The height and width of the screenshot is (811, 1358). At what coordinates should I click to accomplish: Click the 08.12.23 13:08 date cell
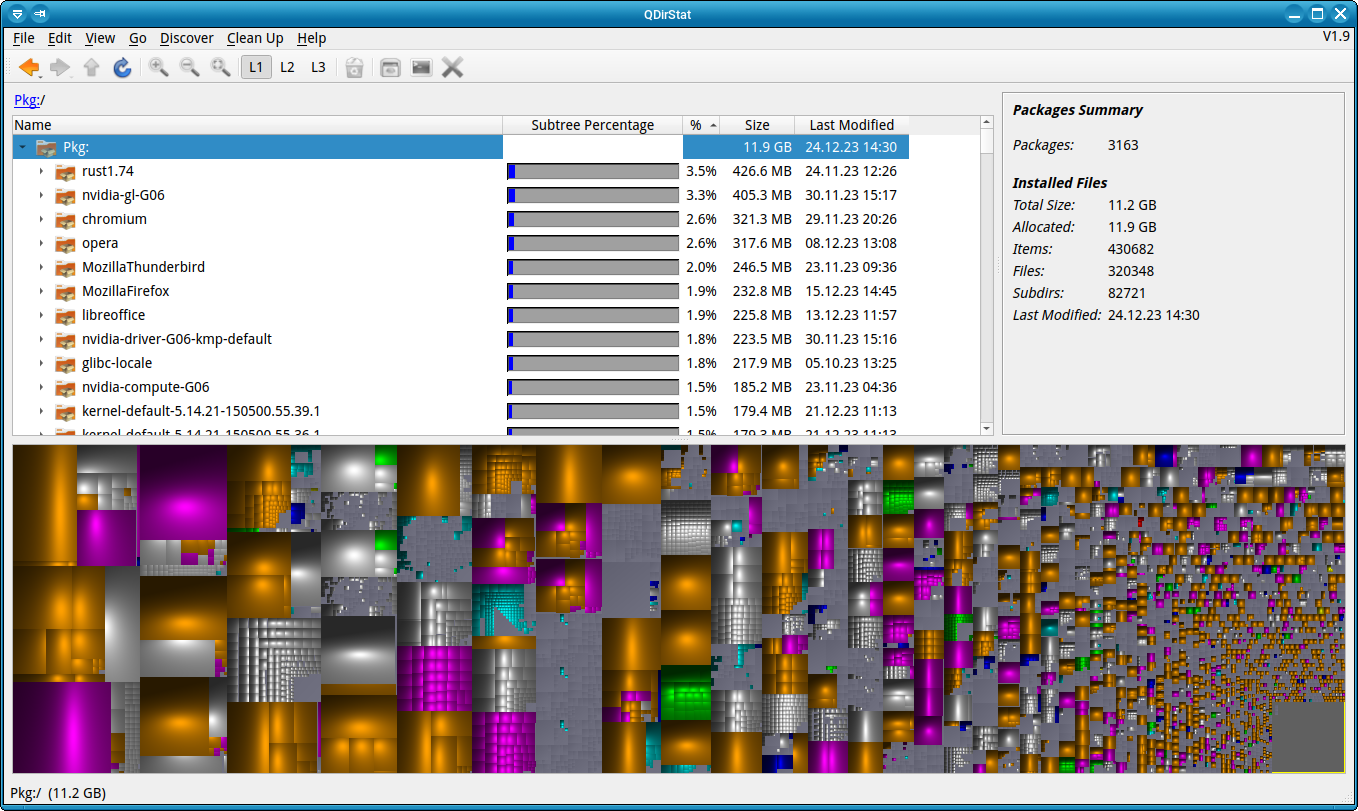click(x=851, y=243)
